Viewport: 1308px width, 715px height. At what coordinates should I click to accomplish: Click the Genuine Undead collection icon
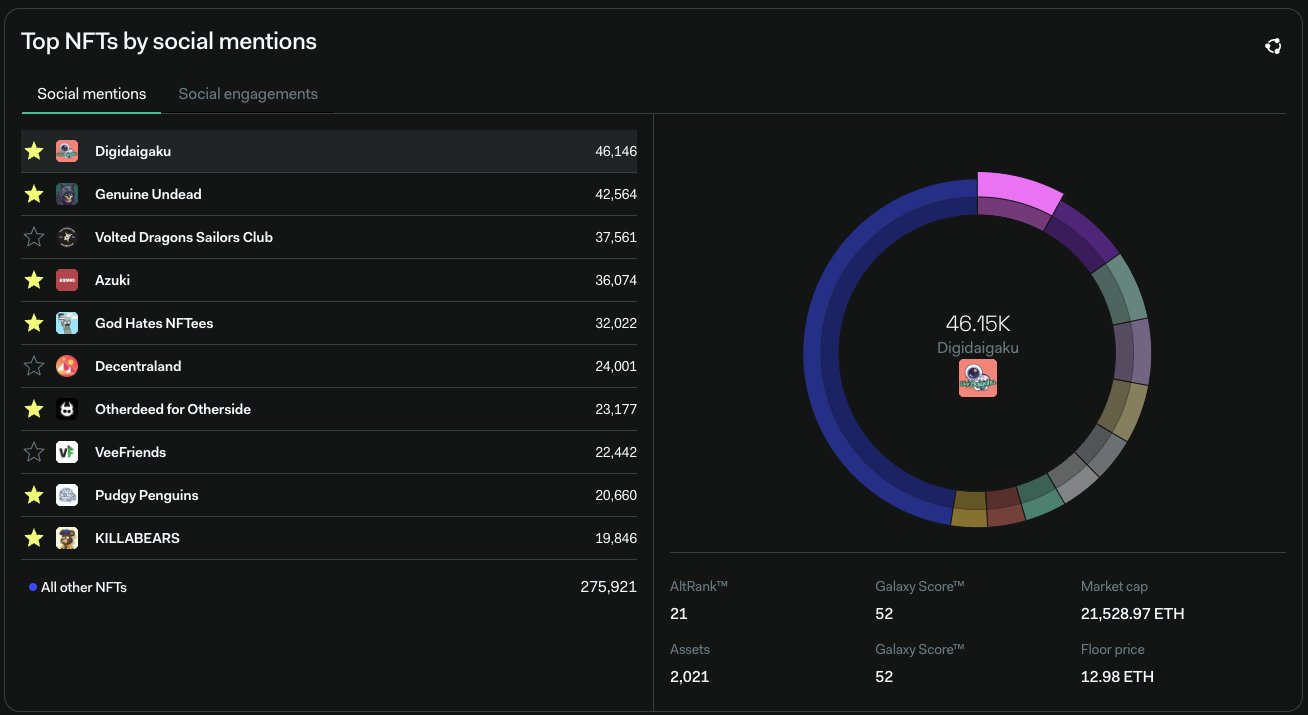(67, 194)
